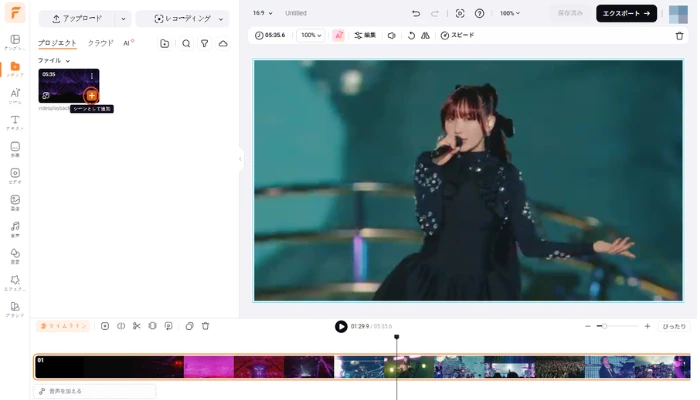This screenshot has width=700, height=400.
Task: Click the rotate icon in clip toolbar
Action: [411, 35]
